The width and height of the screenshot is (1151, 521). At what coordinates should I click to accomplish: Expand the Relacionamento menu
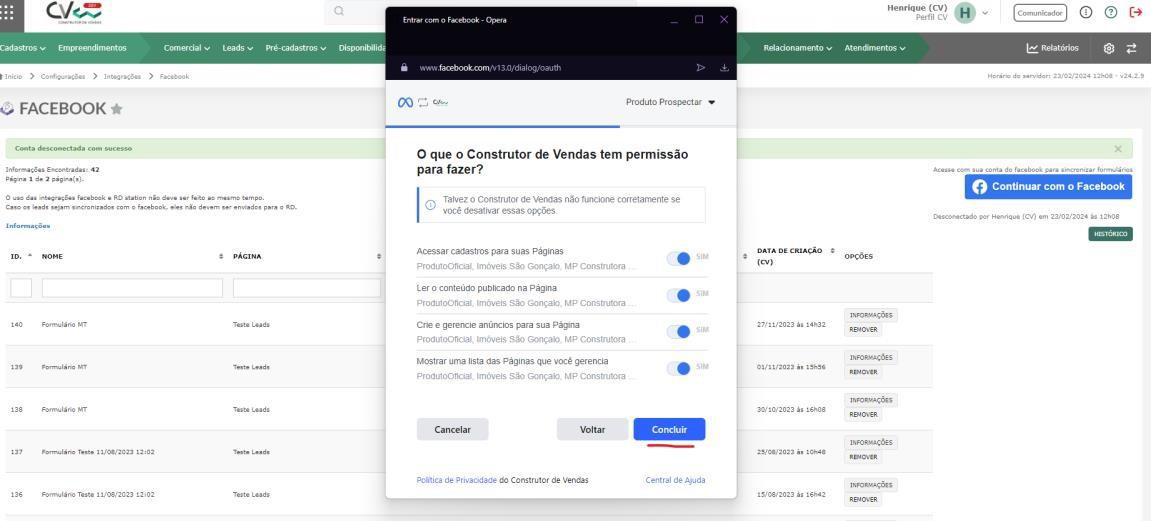point(797,48)
